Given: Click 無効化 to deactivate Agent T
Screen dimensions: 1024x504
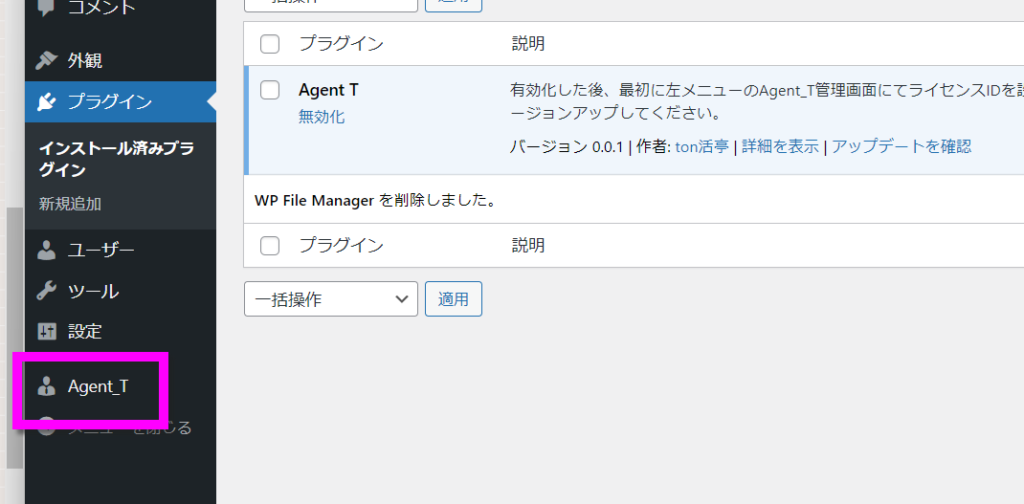Looking at the screenshot, I should pos(321,117).
